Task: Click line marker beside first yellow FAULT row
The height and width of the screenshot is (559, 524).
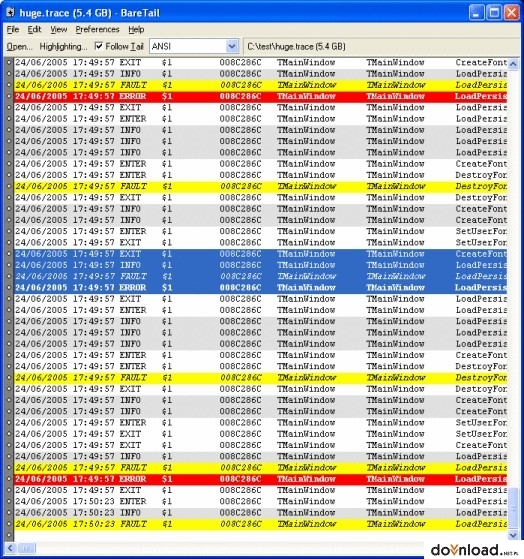Action: (9, 85)
